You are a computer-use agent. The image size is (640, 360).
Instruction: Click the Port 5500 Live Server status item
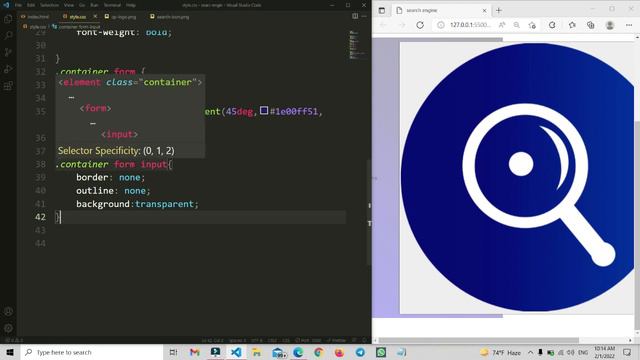pos(308,340)
